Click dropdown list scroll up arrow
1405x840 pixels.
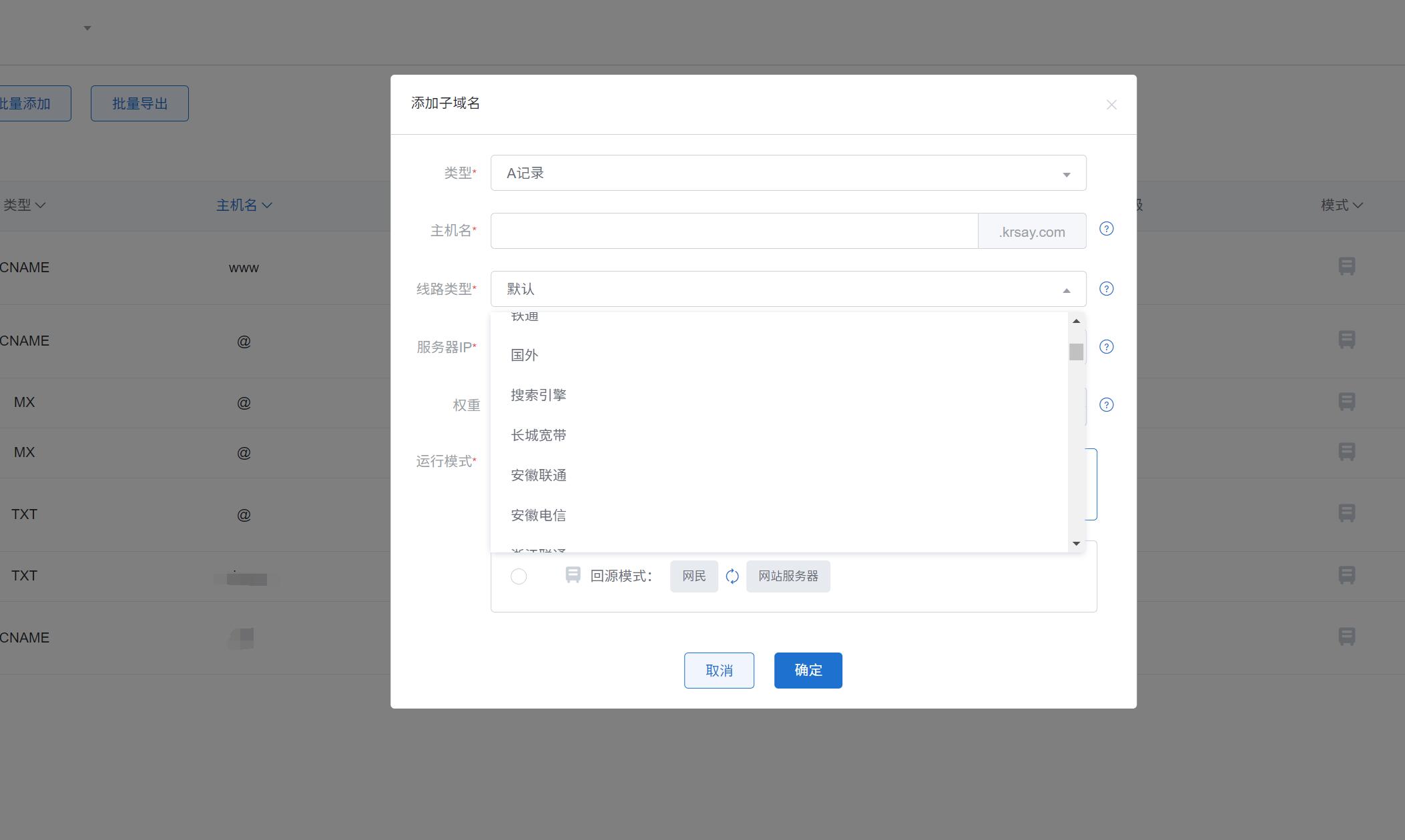coord(1076,321)
